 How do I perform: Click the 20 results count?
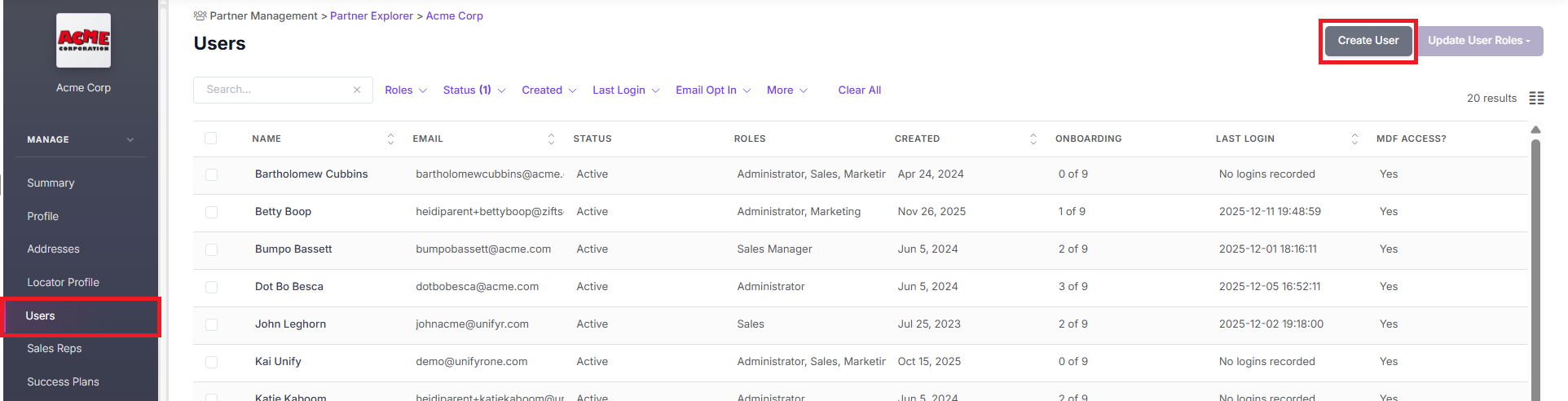1491,98
